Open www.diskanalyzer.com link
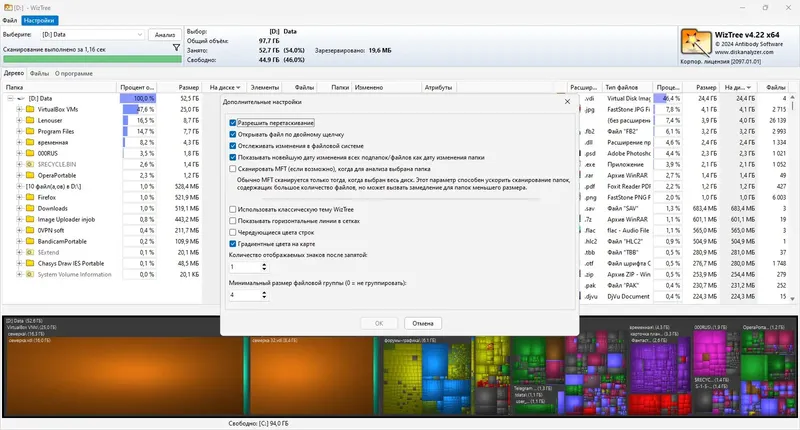This screenshot has width=800, height=430. pos(744,52)
